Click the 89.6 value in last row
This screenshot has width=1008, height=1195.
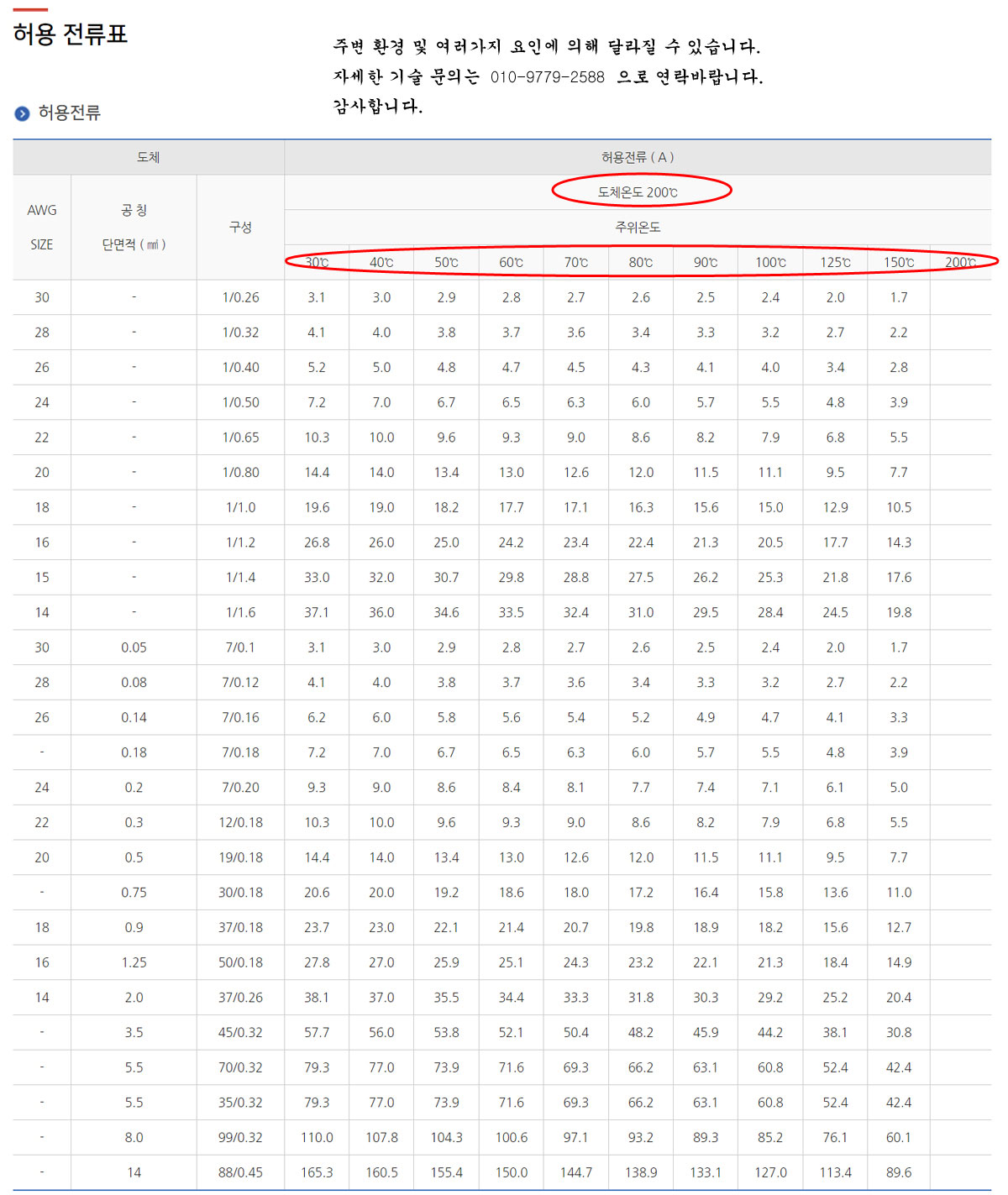point(899,1172)
